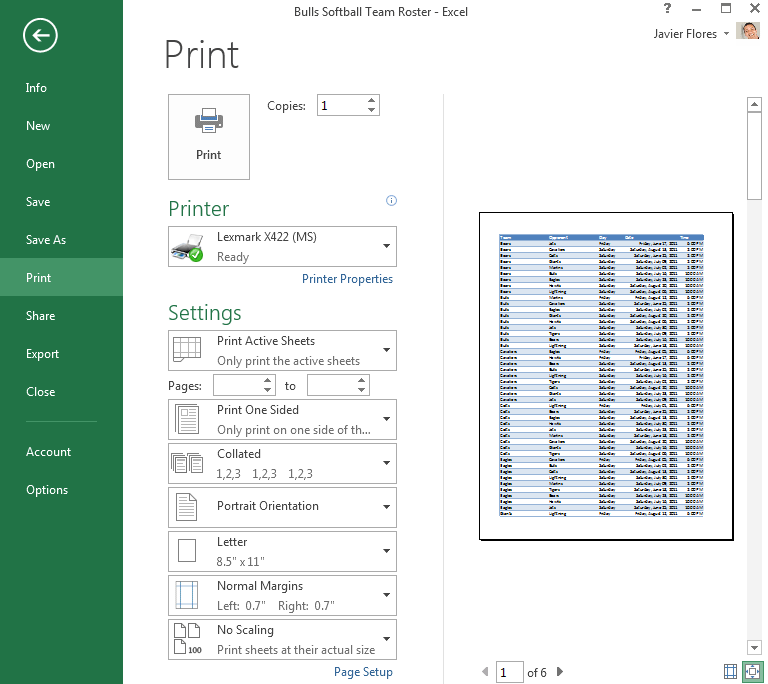The height and width of the screenshot is (684, 768).
Task: Toggle Show Margins in preview
Action: (x=731, y=672)
